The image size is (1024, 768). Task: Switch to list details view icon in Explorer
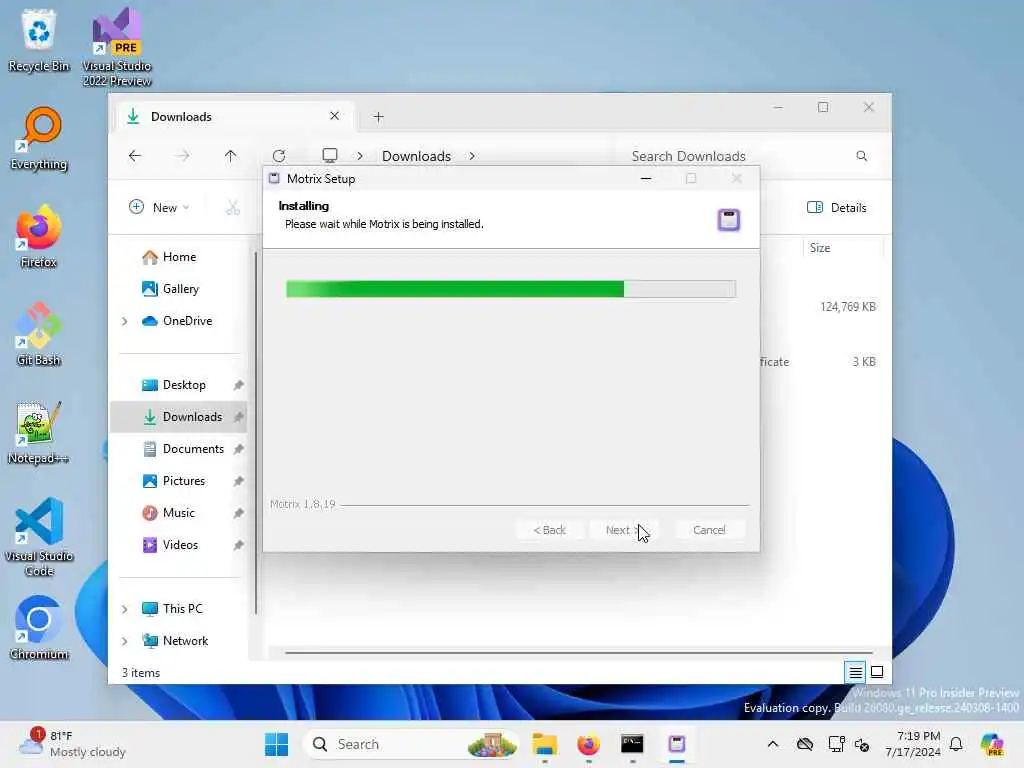click(855, 671)
